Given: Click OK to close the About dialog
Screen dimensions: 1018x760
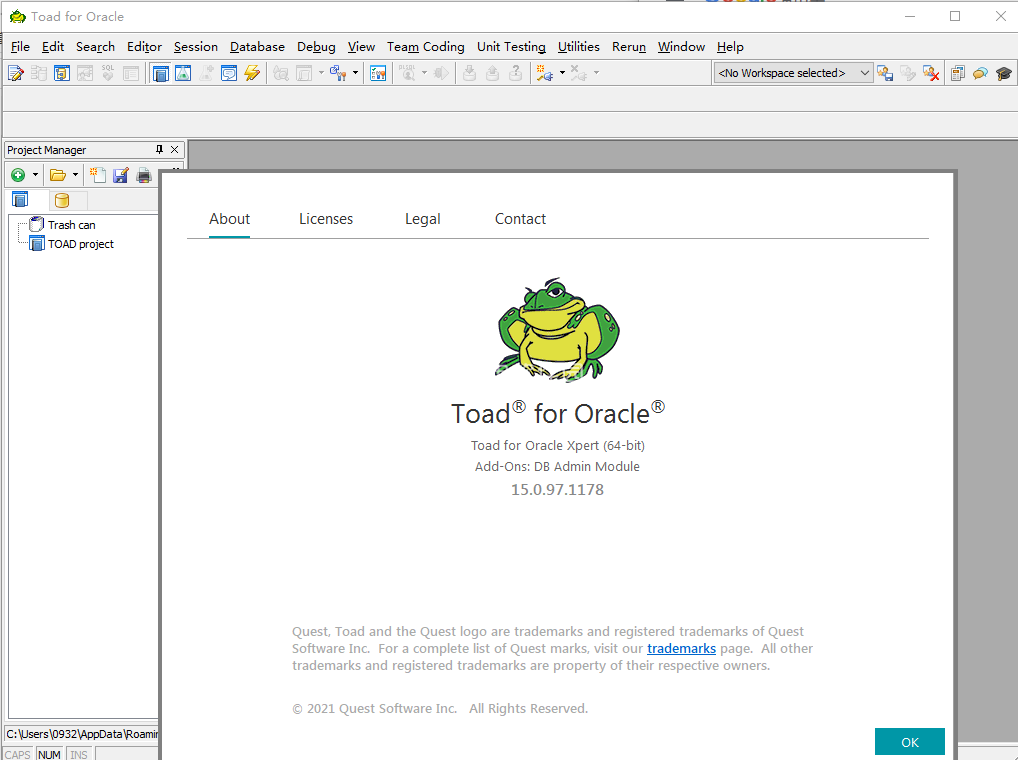Looking at the screenshot, I should [x=910, y=742].
